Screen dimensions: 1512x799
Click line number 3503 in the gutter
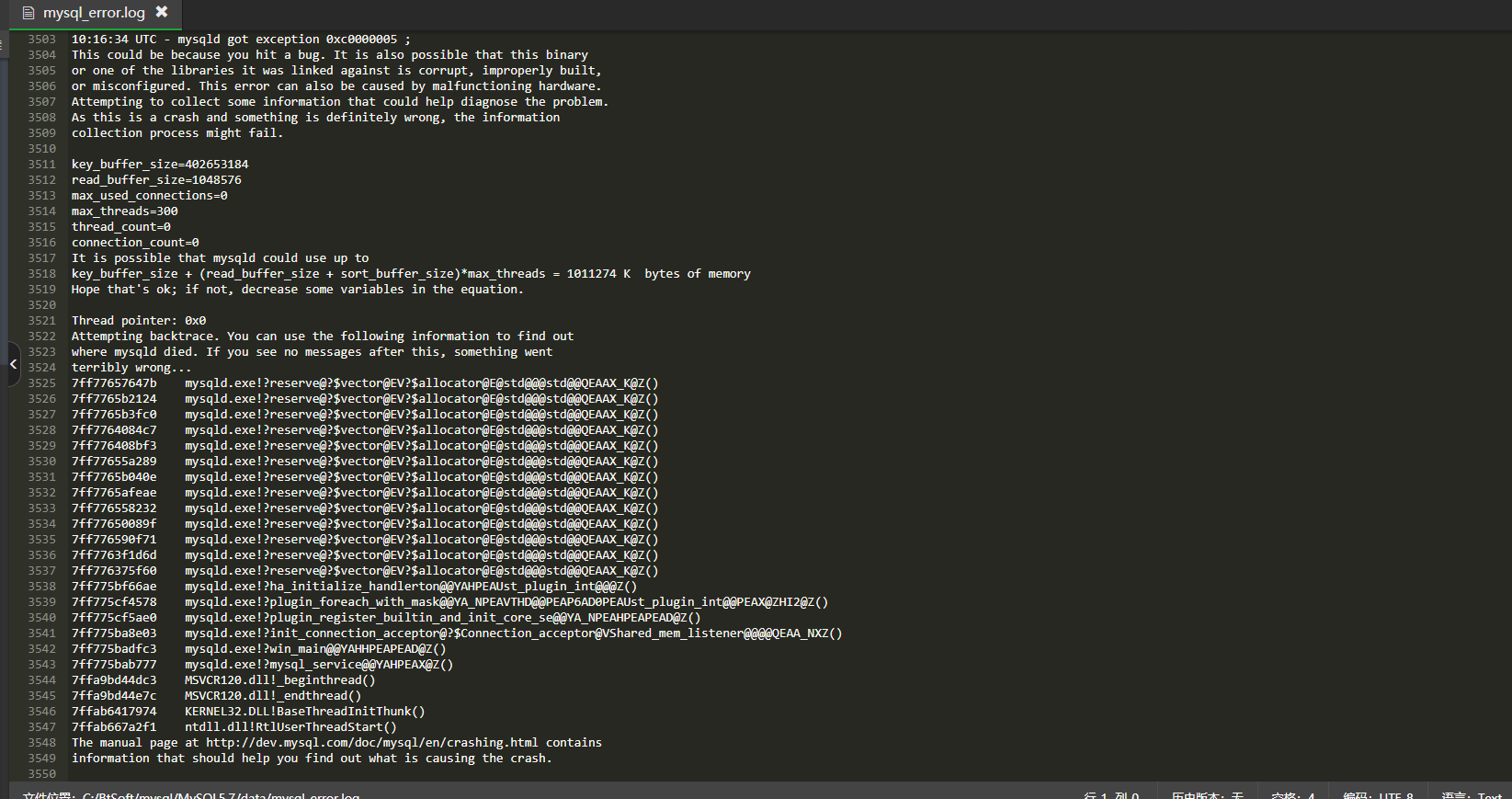coord(41,39)
